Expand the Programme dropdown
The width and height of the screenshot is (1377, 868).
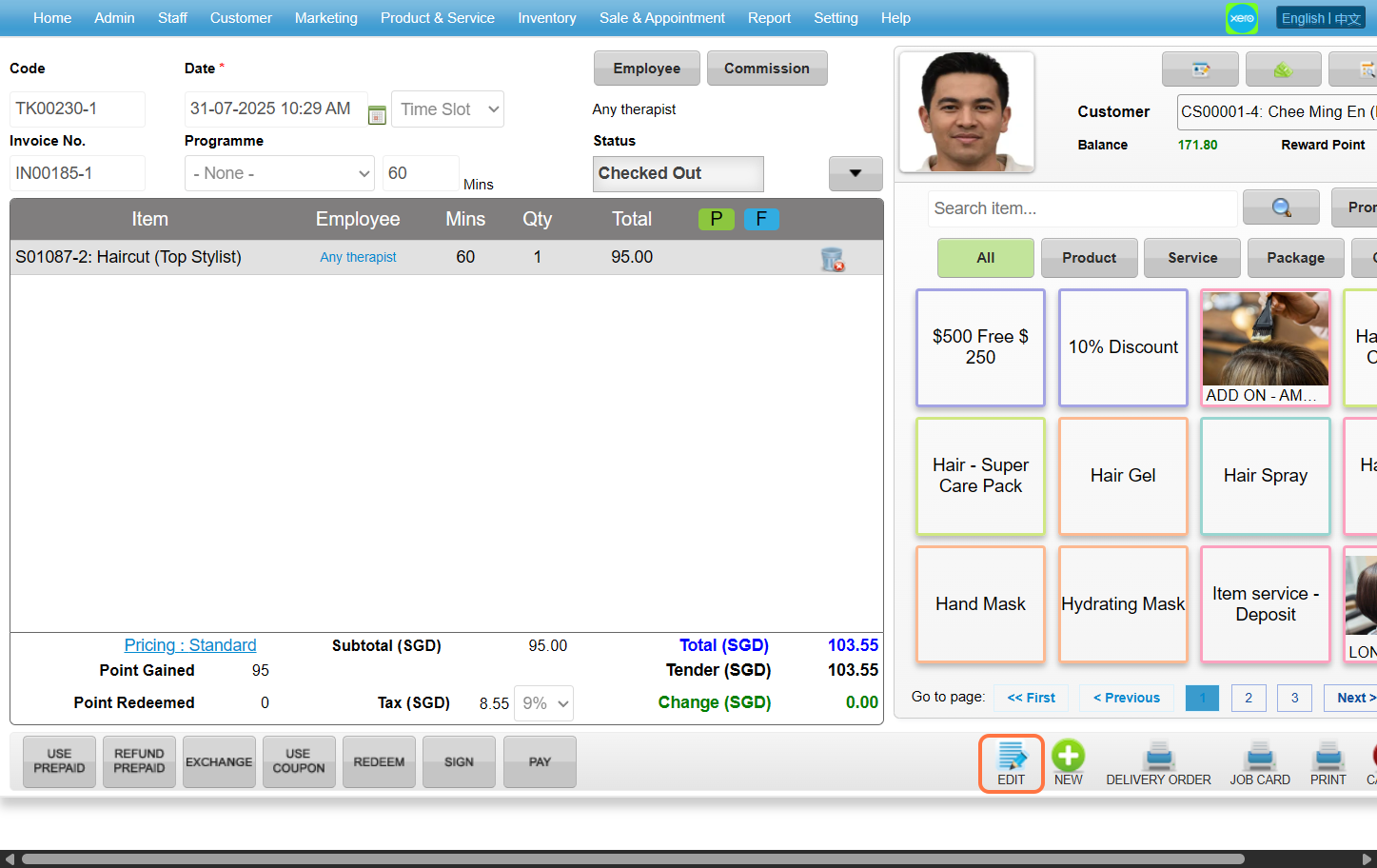[x=280, y=173]
